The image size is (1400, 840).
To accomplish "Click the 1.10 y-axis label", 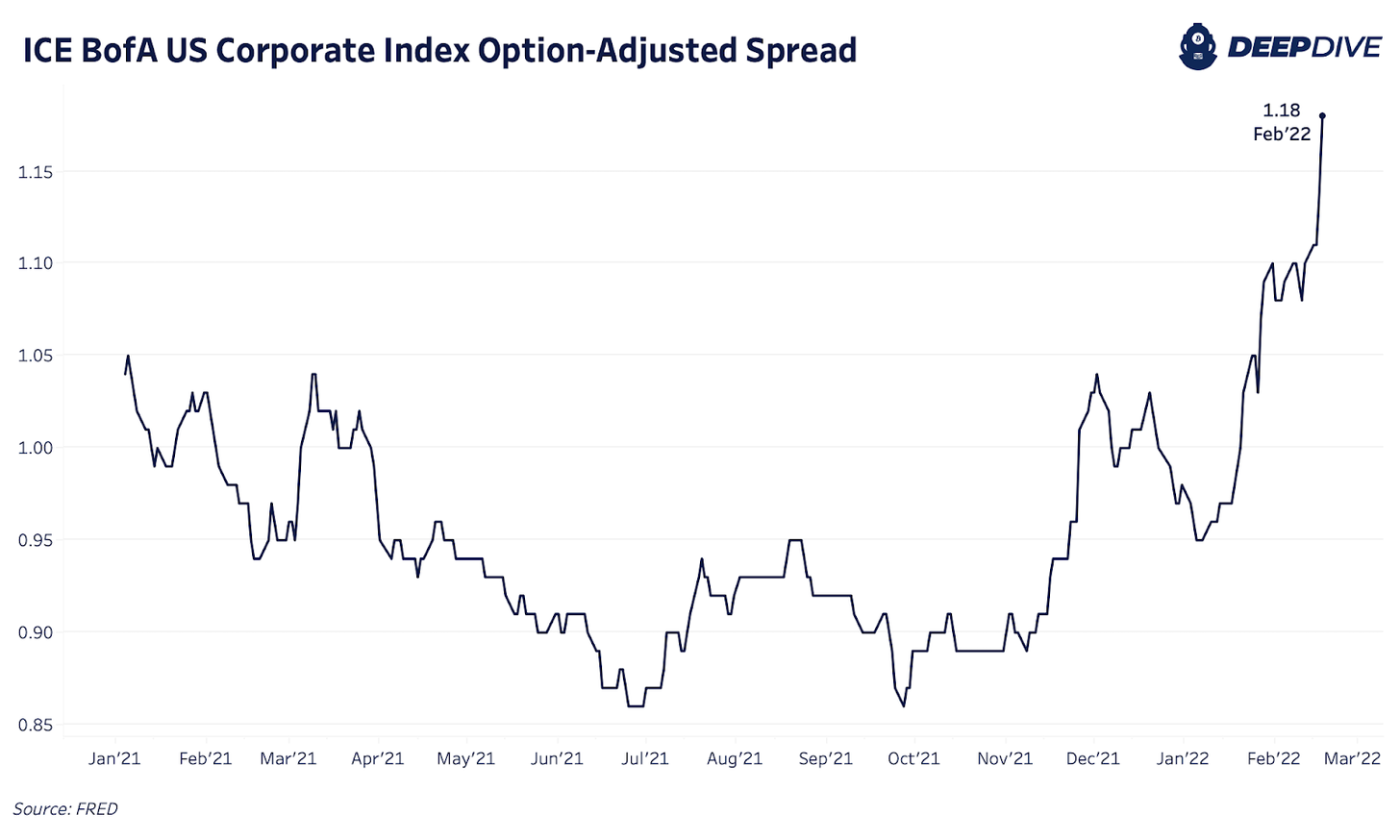I will click(35, 263).
